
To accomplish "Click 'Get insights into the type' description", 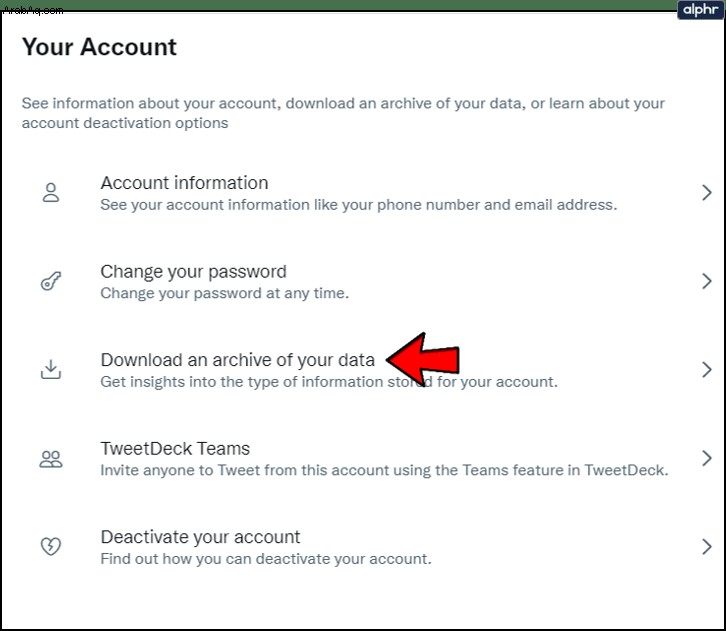I will [329, 382].
